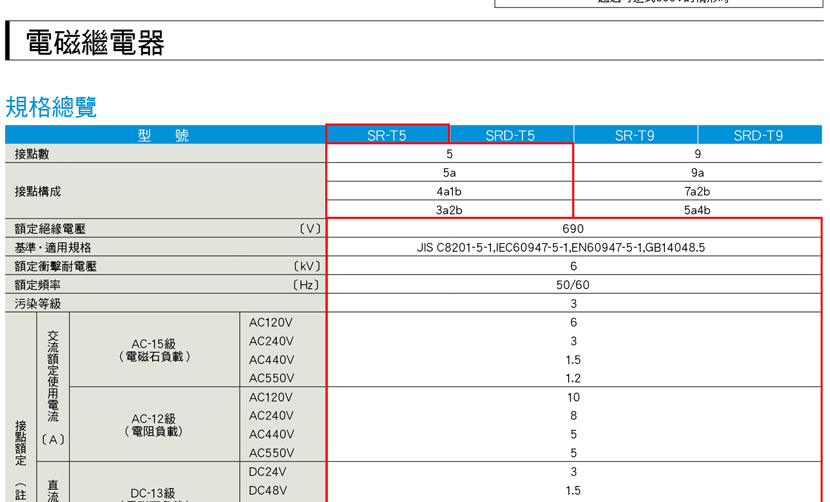This screenshot has height=502, width=830.
Task: Click the vertical 接點額定 label
Action: (x=21, y=443)
